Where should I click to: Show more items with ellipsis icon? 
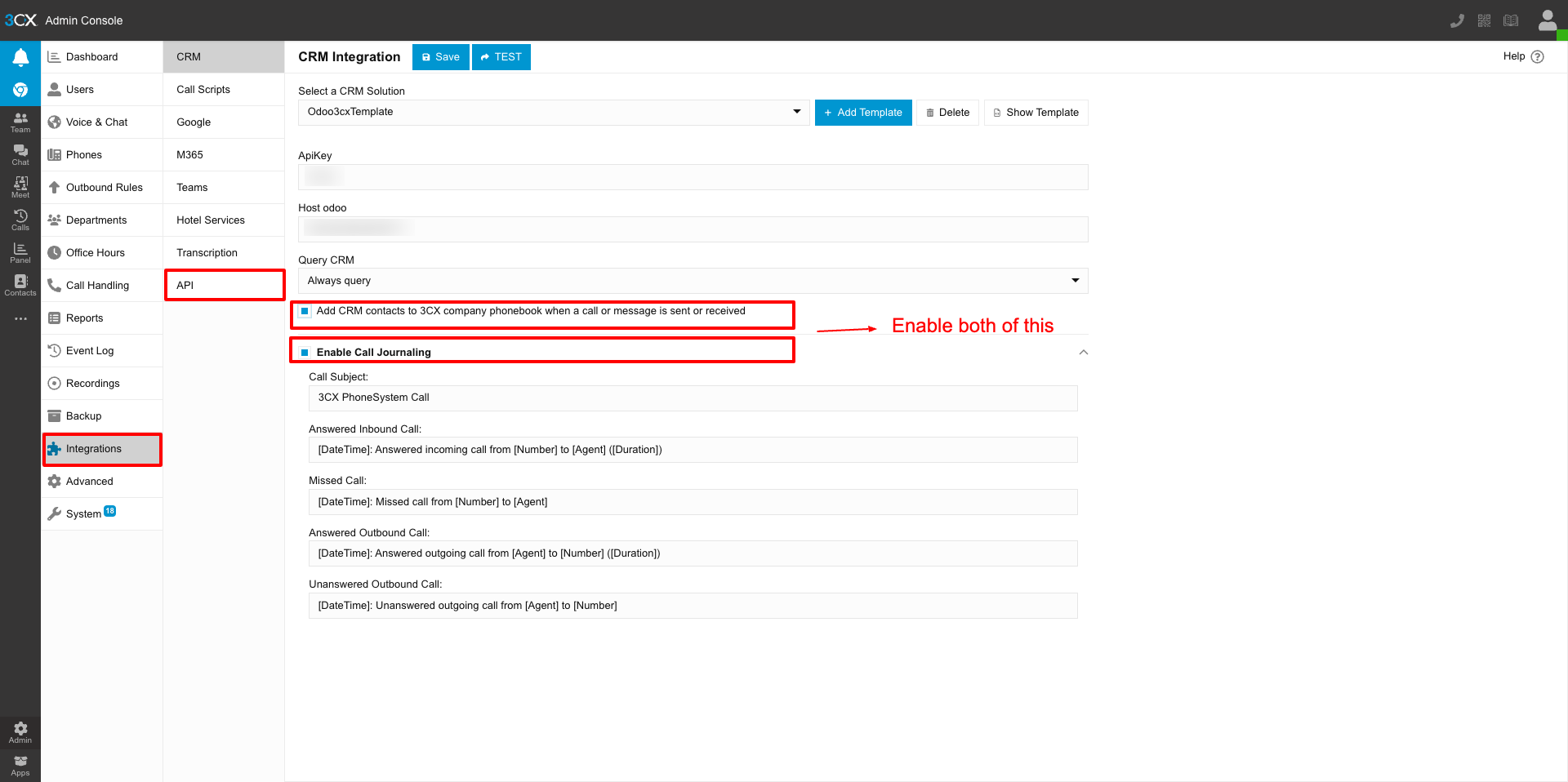pos(20,318)
